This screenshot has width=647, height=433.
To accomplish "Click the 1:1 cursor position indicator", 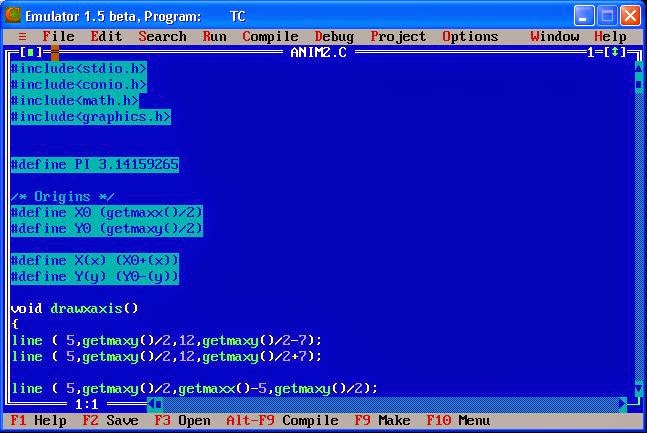I will pyautogui.click(x=86, y=404).
